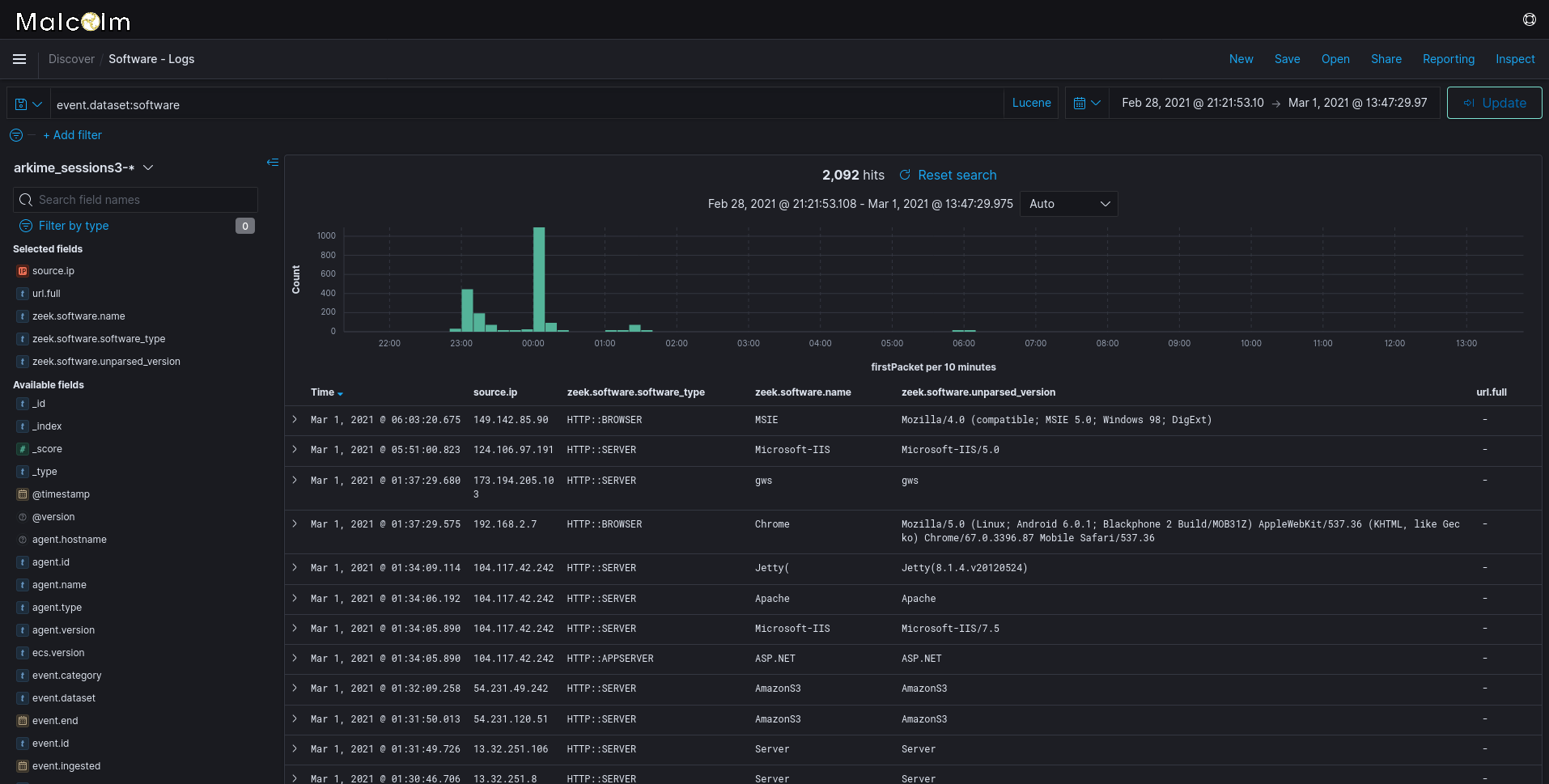
Task: Collapse the fields sidebar using the arrow icon
Action: point(273,163)
